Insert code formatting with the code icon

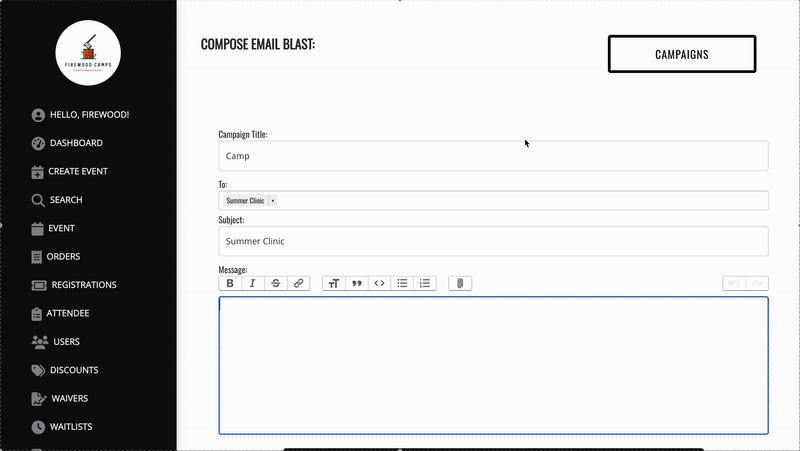[x=379, y=283]
